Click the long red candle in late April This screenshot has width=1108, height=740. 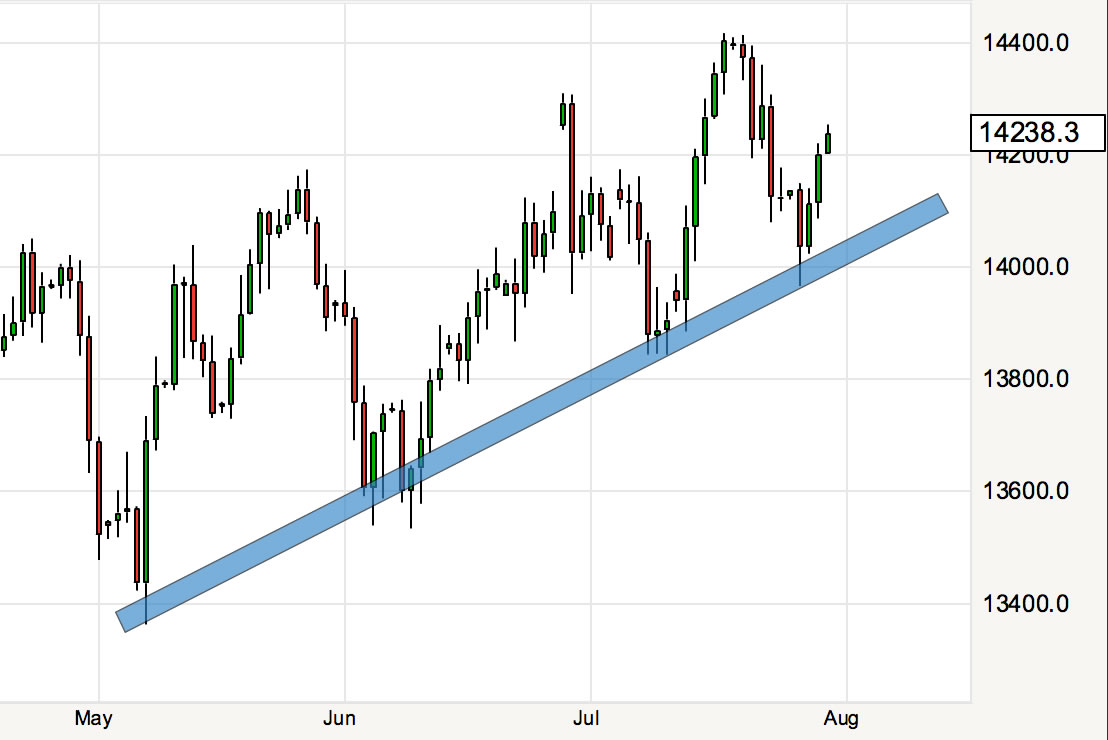pyautogui.click(x=89, y=388)
